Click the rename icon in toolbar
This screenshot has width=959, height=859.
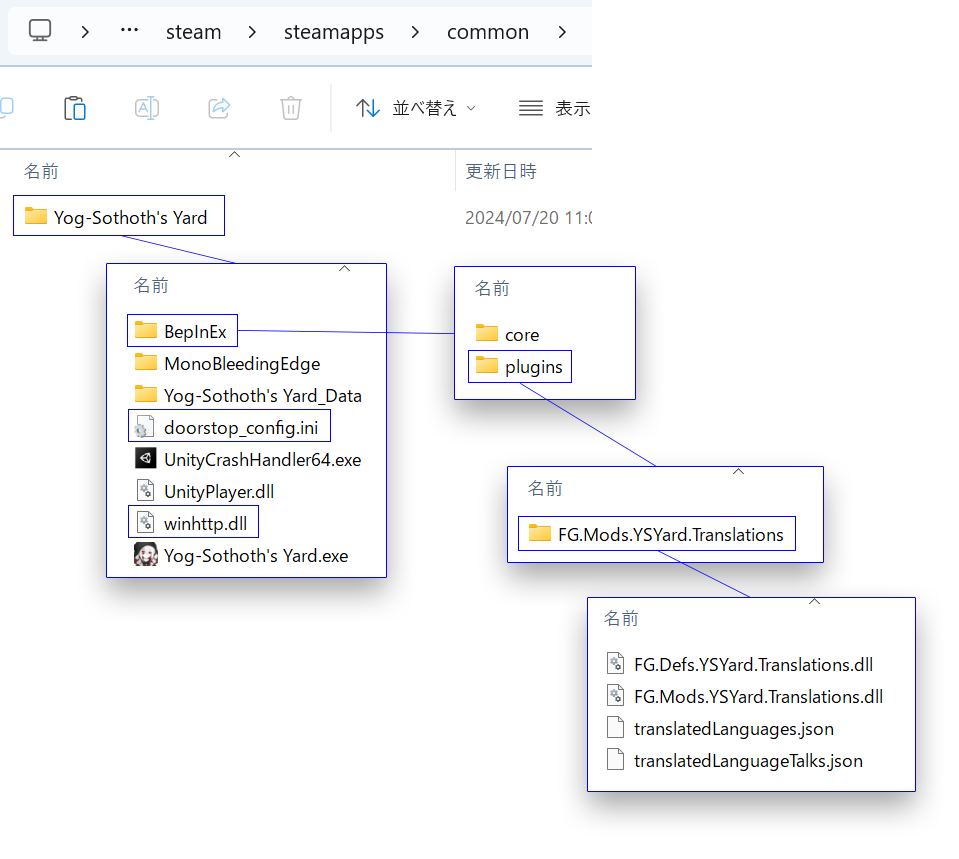(147, 108)
